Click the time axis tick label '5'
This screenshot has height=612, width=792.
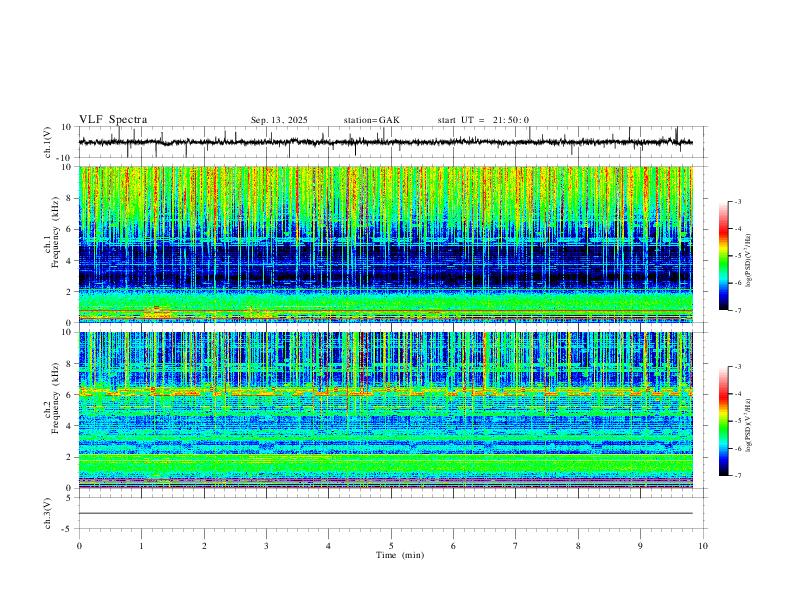coord(391,546)
